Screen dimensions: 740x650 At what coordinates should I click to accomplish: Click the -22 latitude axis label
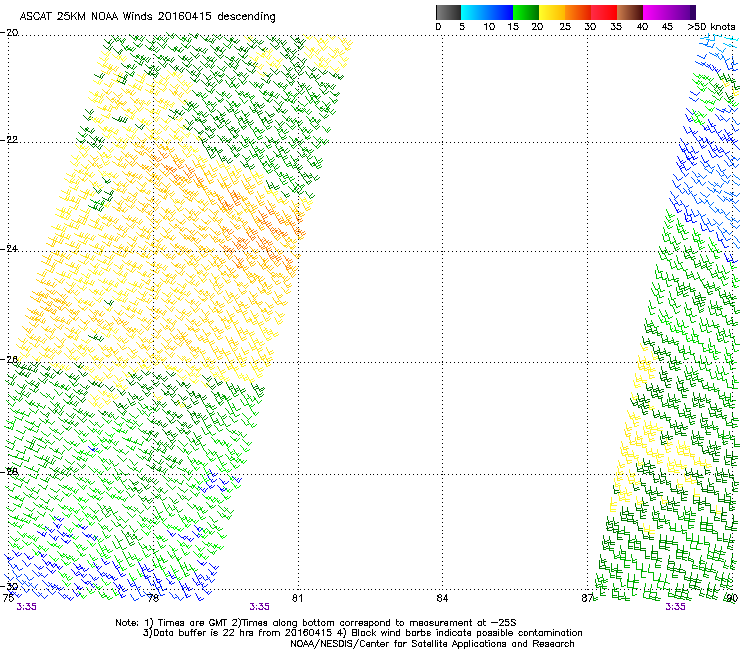9,140
